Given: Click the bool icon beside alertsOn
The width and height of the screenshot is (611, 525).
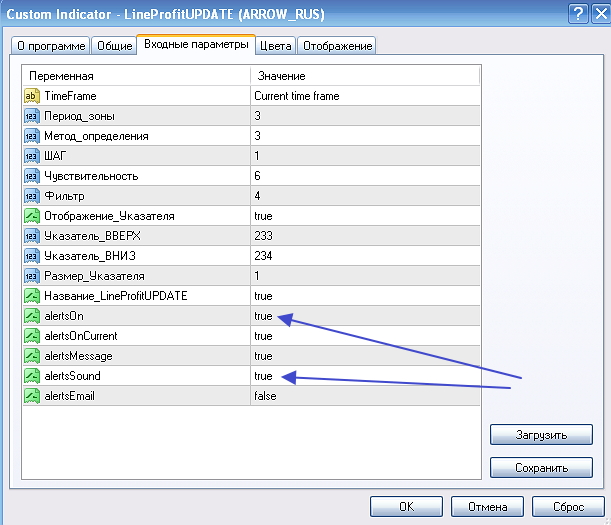Looking at the screenshot, I should 32,316.
